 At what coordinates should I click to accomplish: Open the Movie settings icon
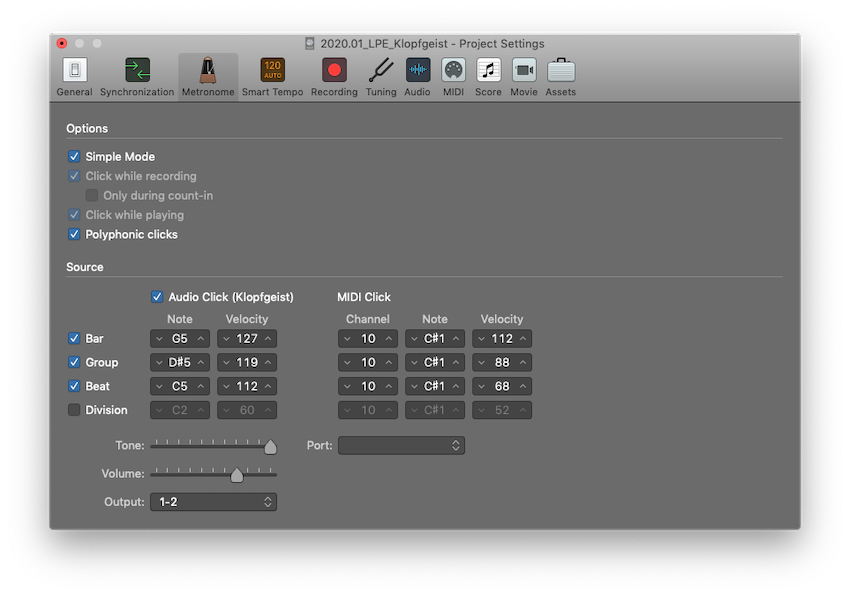[x=524, y=70]
